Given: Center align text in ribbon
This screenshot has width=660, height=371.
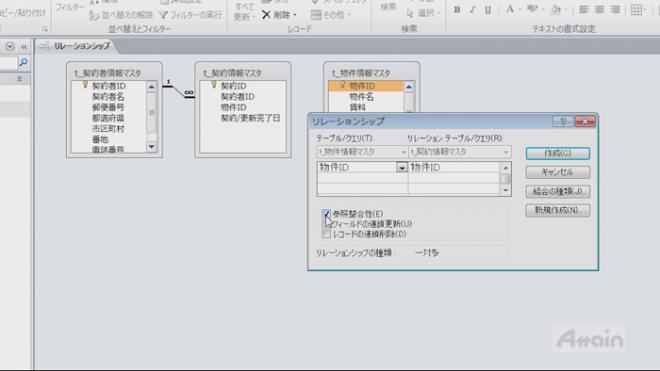Looking at the screenshot, I should pyautogui.click(x=599, y=9).
